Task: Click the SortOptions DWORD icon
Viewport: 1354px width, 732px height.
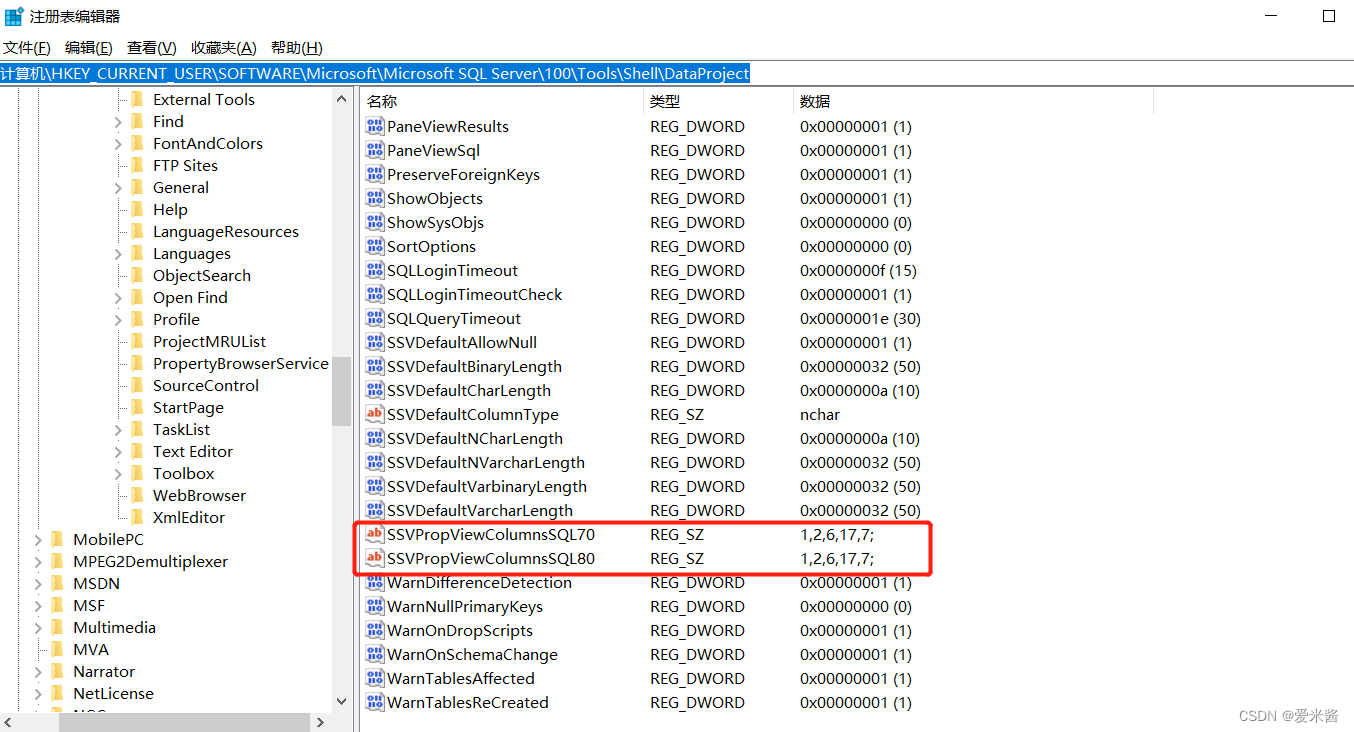Action: (374, 246)
